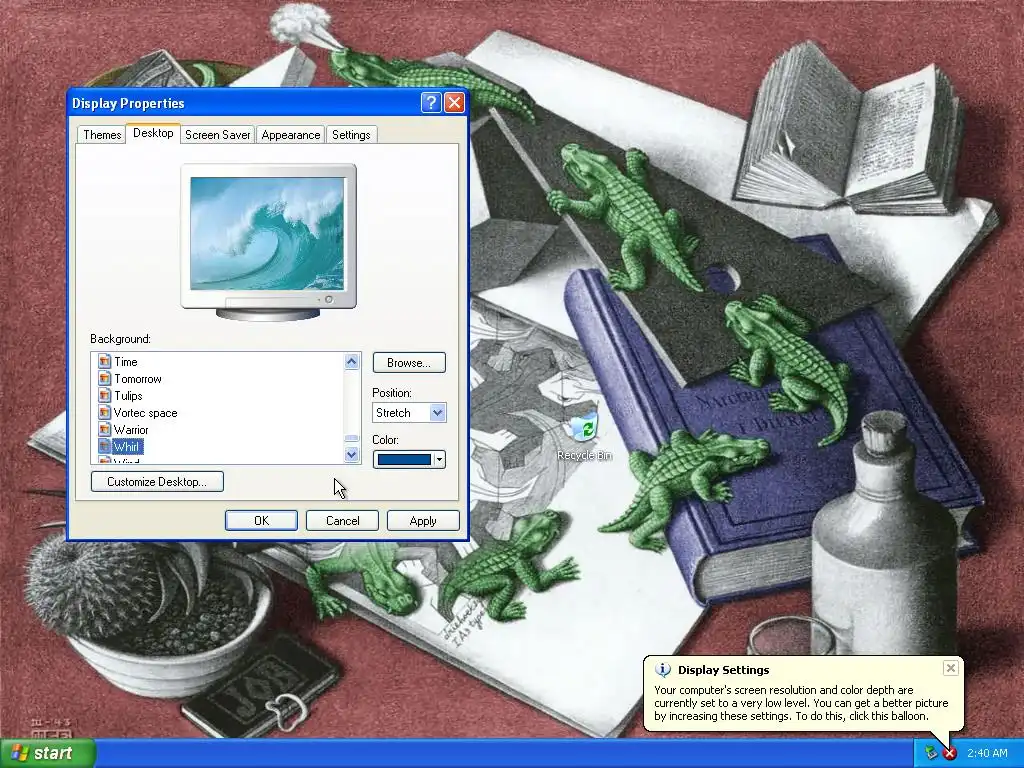Switch to the Screen Saver tab

pyautogui.click(x=217, y=135)
